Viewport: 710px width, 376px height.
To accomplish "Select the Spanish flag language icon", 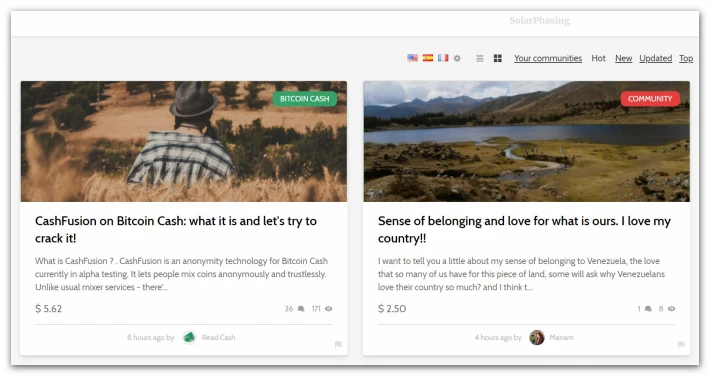I will coord(427,58).
